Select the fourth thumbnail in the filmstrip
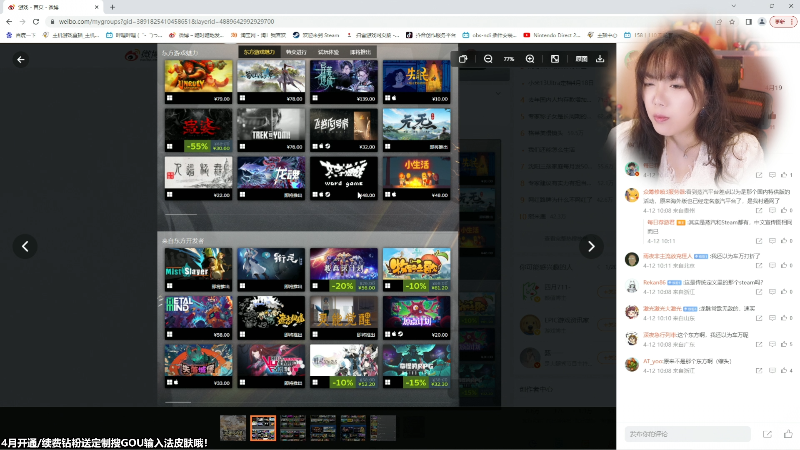 coord(323,428)
